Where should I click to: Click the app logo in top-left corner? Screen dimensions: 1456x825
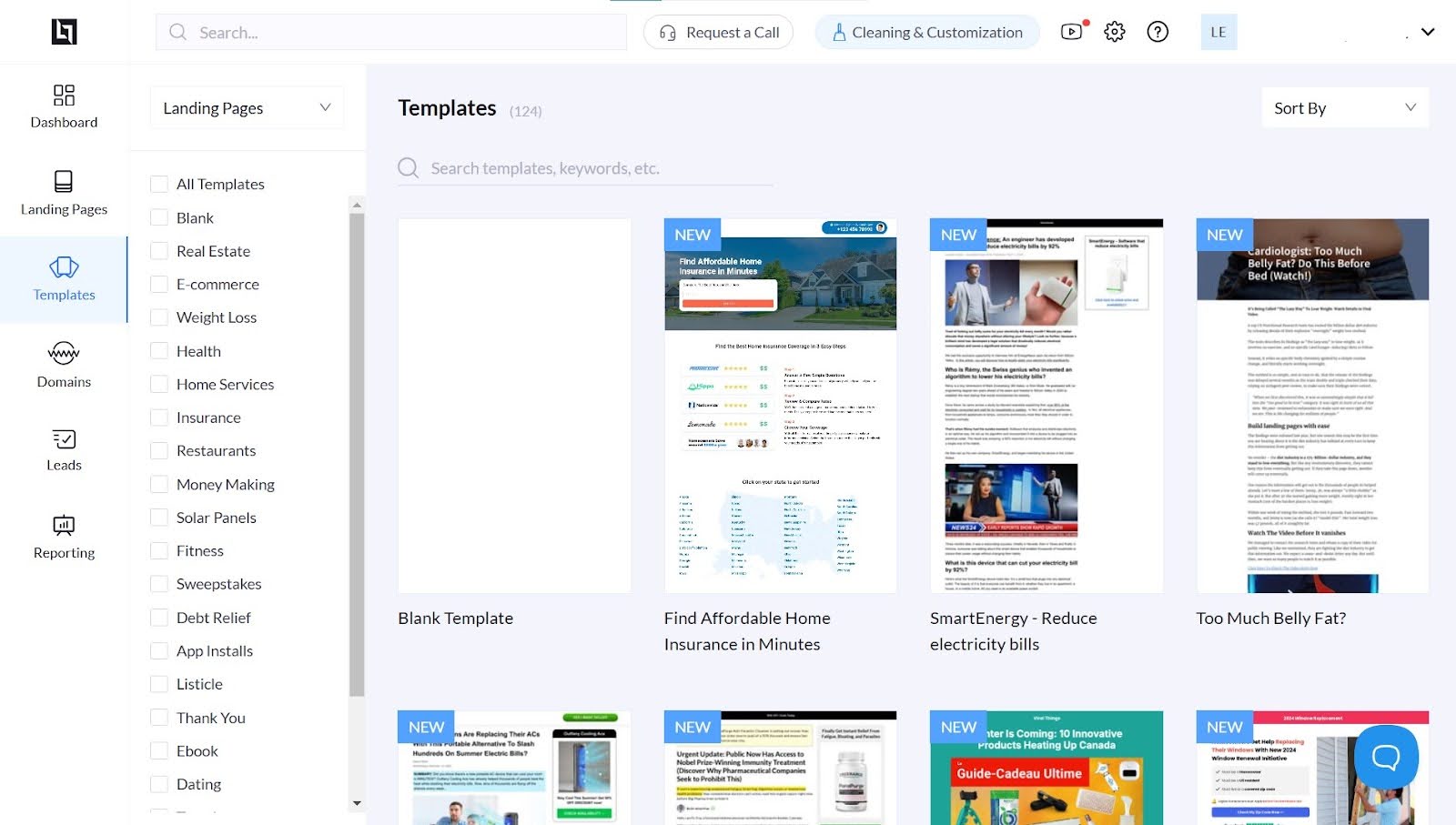pos(64,32)
